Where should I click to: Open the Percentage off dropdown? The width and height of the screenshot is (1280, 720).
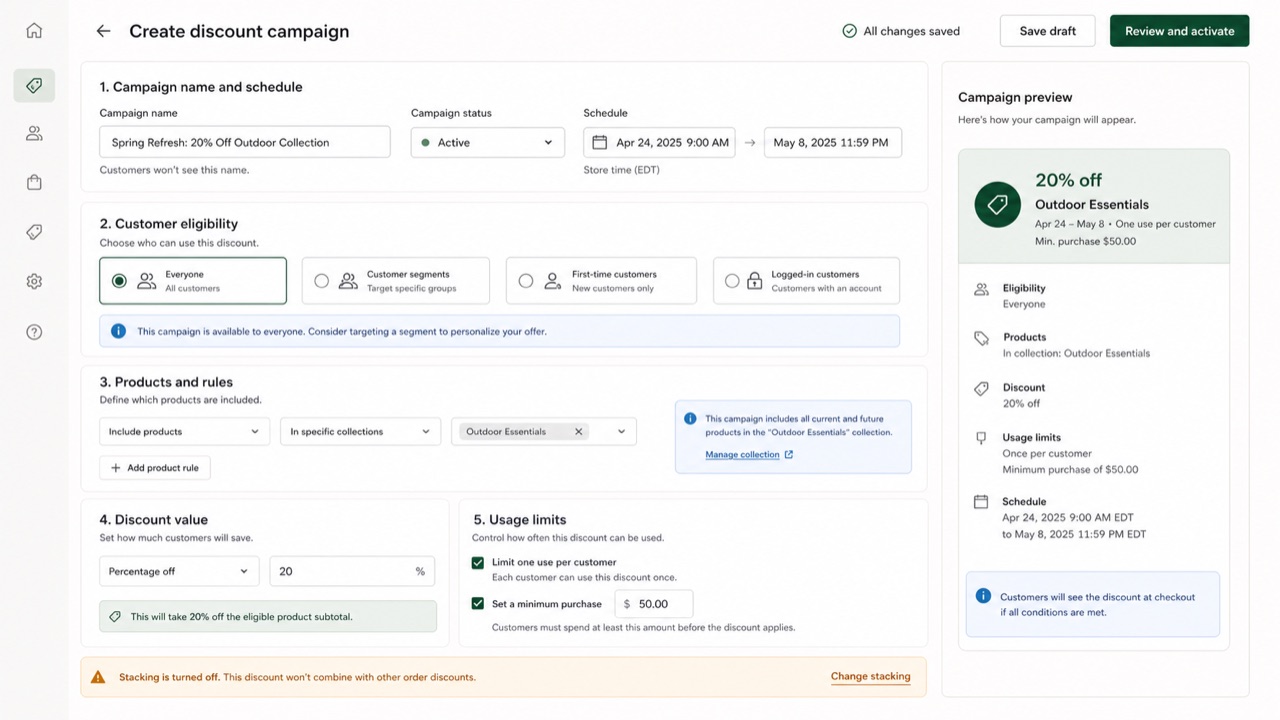tap(179, 571)
